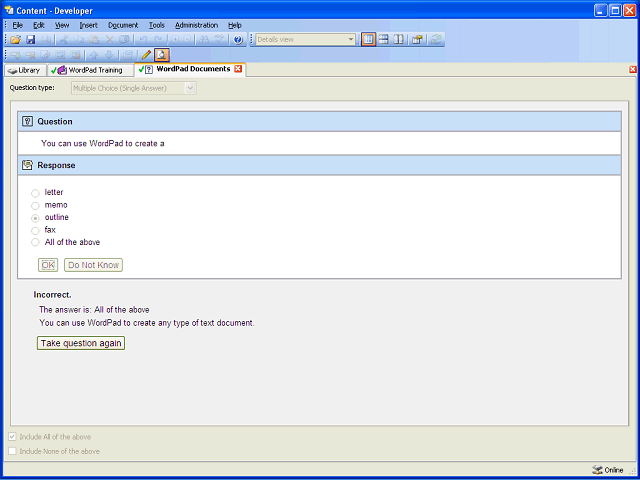The height and width of the screenshot is (480, 640).
Task: Open the Document menu
Action: (123, 25)
